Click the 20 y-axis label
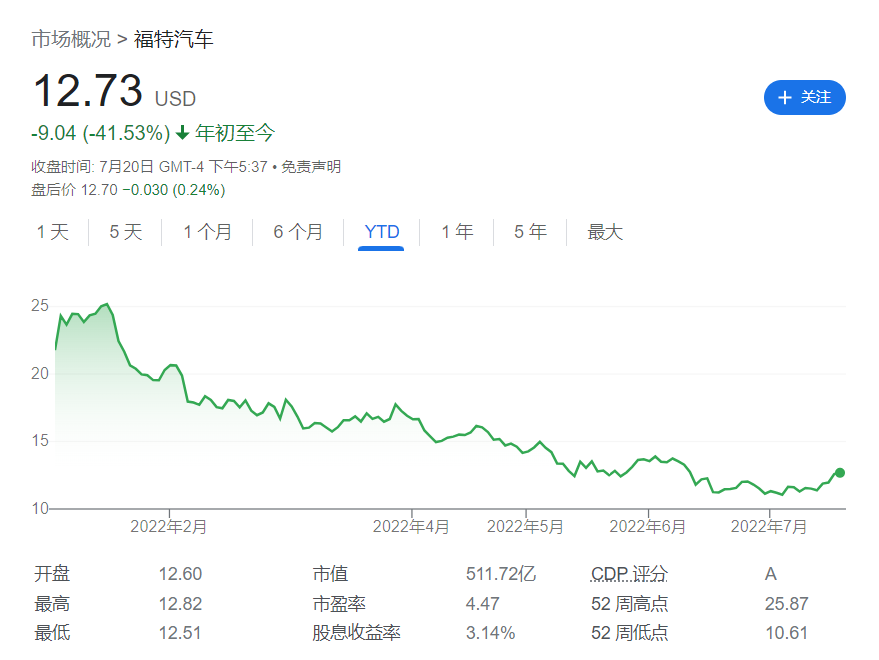879x660 pixels. point(40,373)
